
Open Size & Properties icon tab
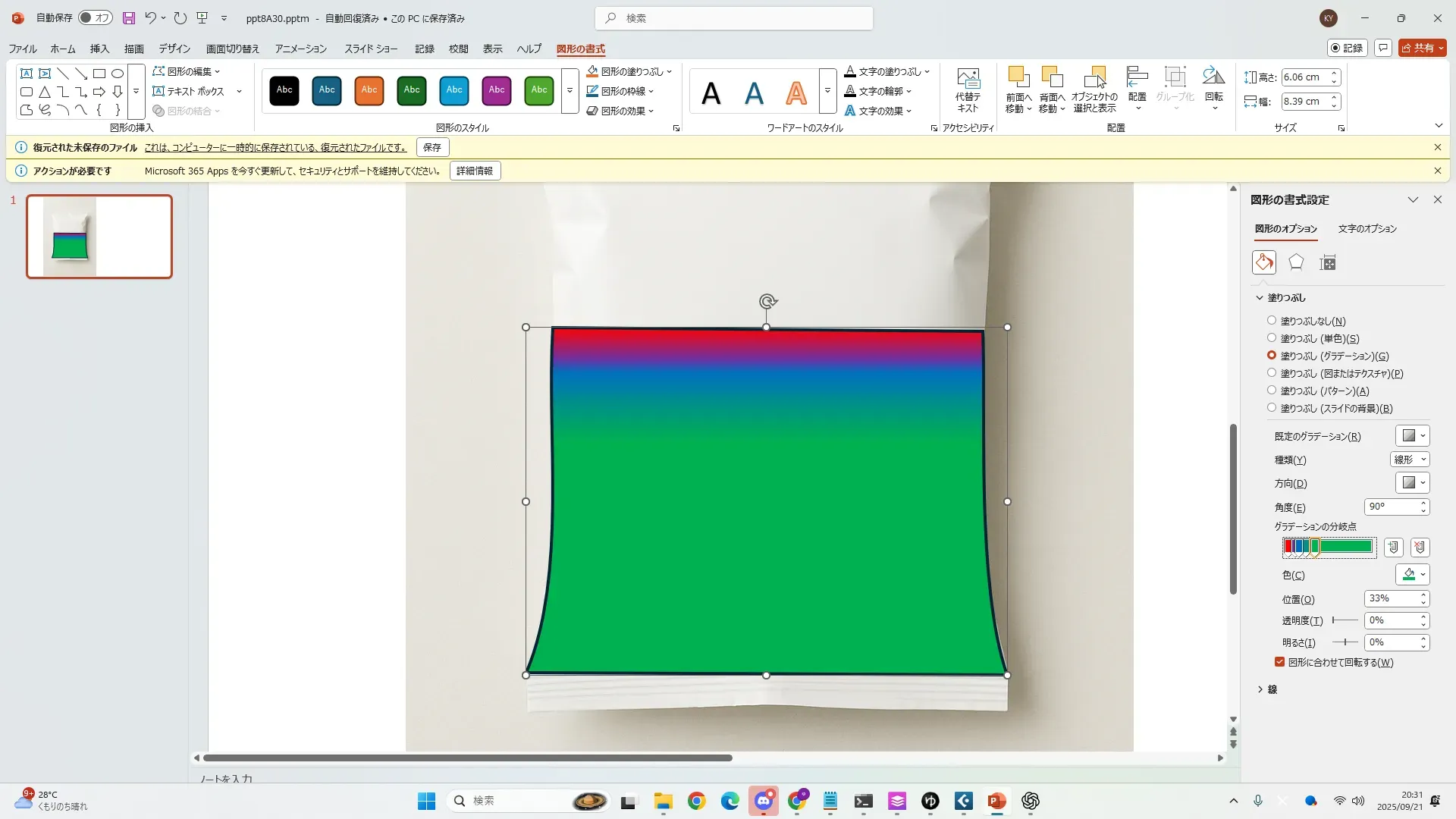[1327, 262]
